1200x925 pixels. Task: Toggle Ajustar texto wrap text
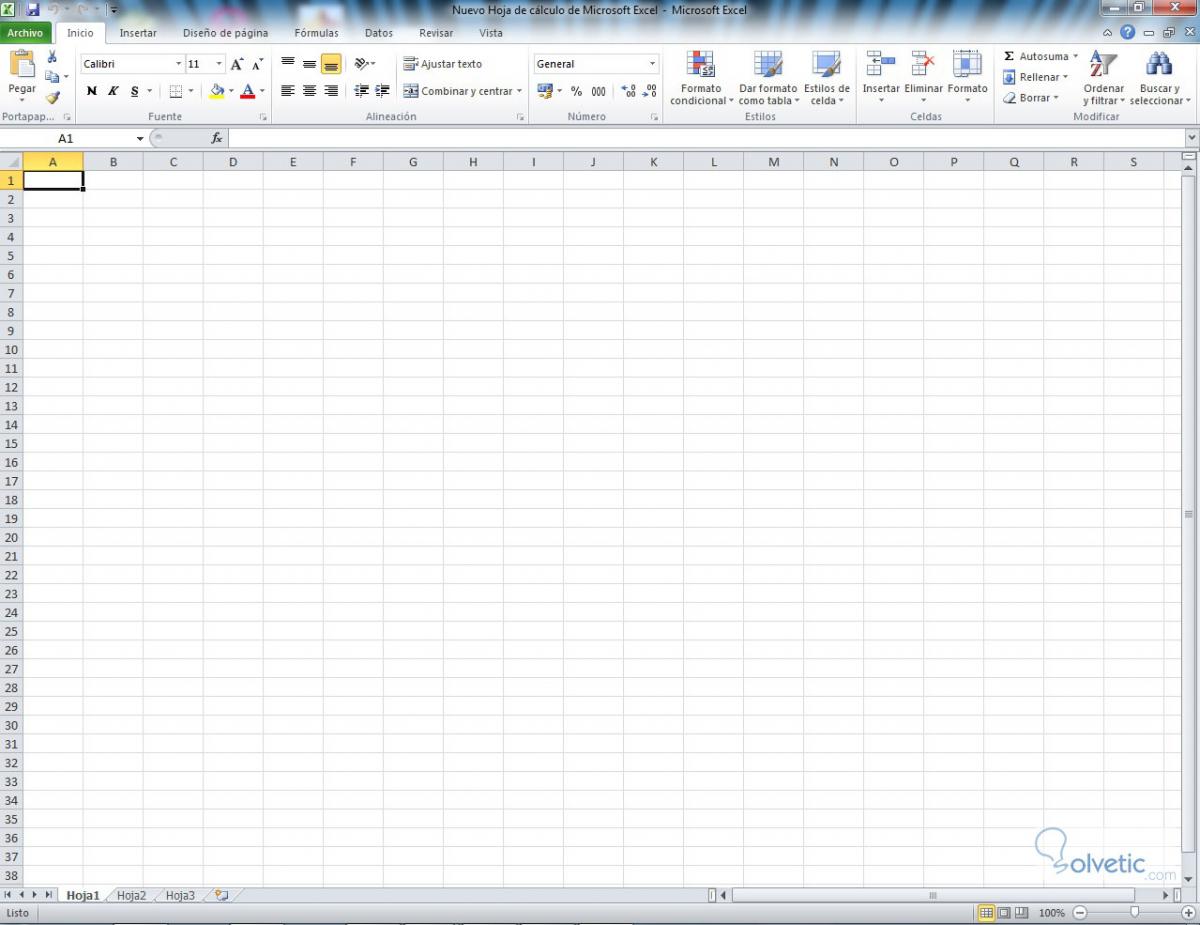tap(443, 64)
